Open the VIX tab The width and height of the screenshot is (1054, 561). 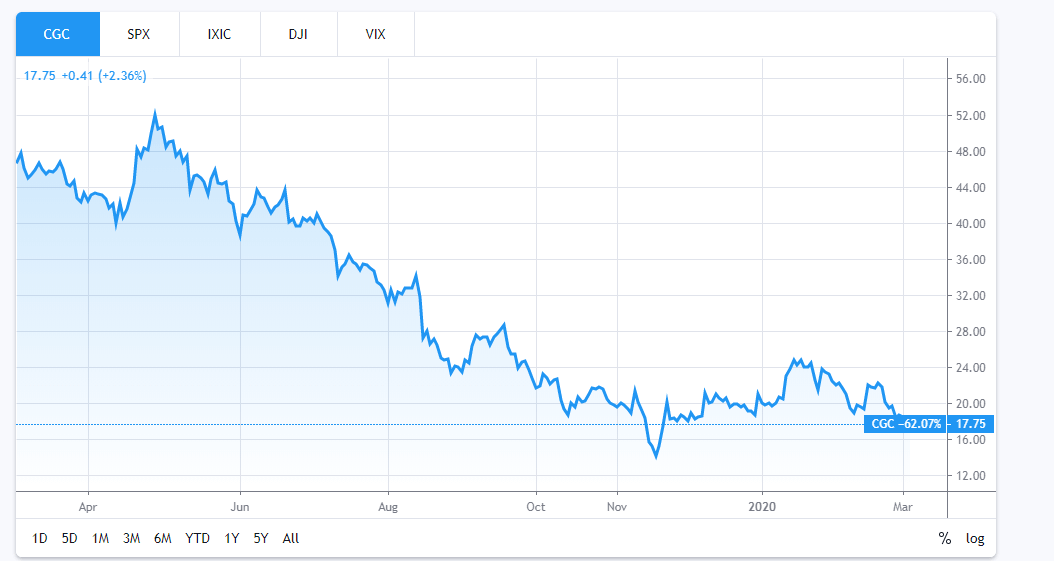pos(376,34)
